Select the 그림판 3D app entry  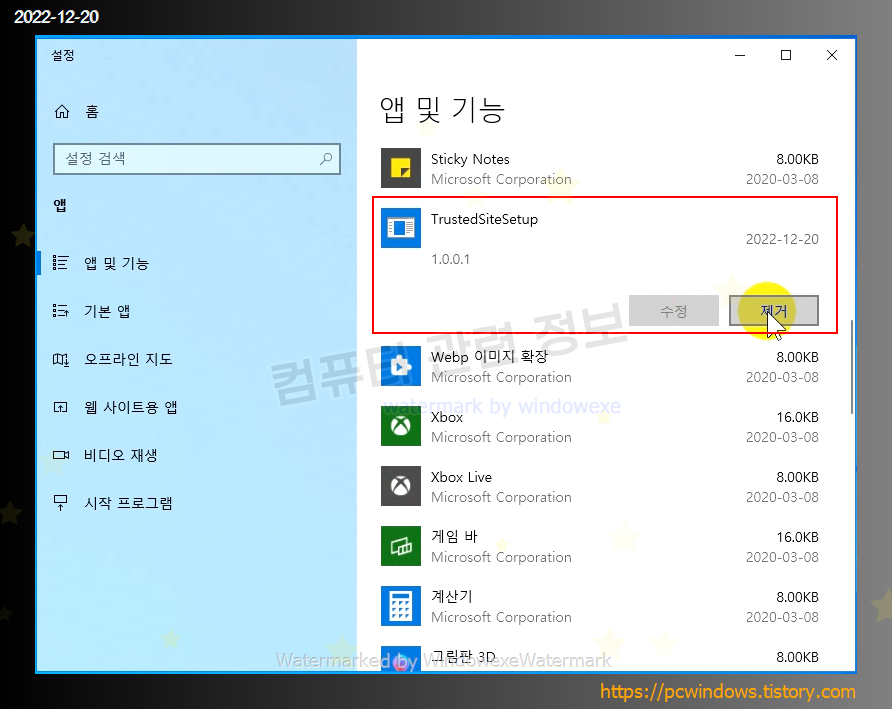(600, 657)
